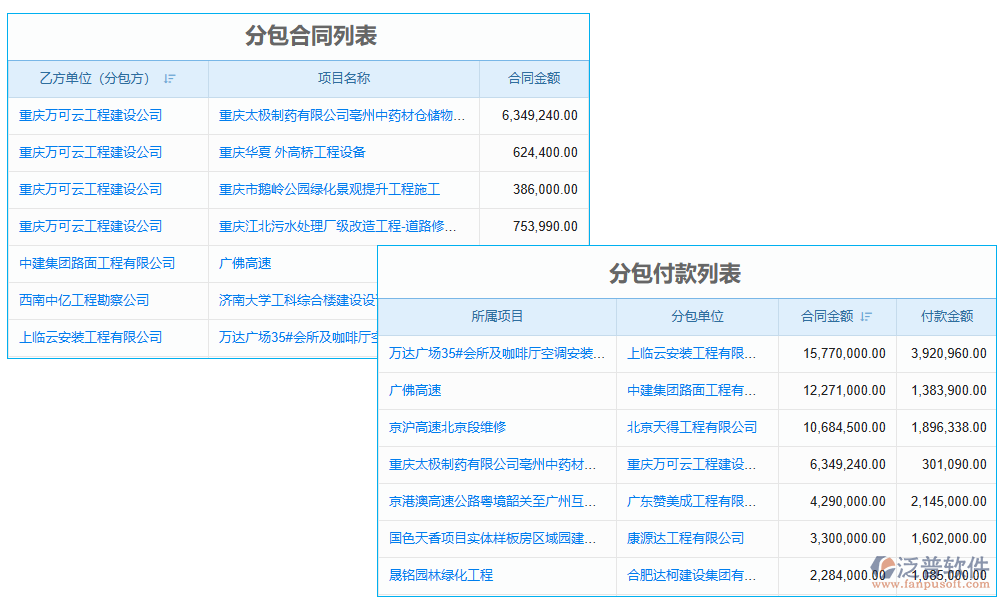Click the 所属项目 column header
The image size is (1000, 600).
tap(499, 316)
